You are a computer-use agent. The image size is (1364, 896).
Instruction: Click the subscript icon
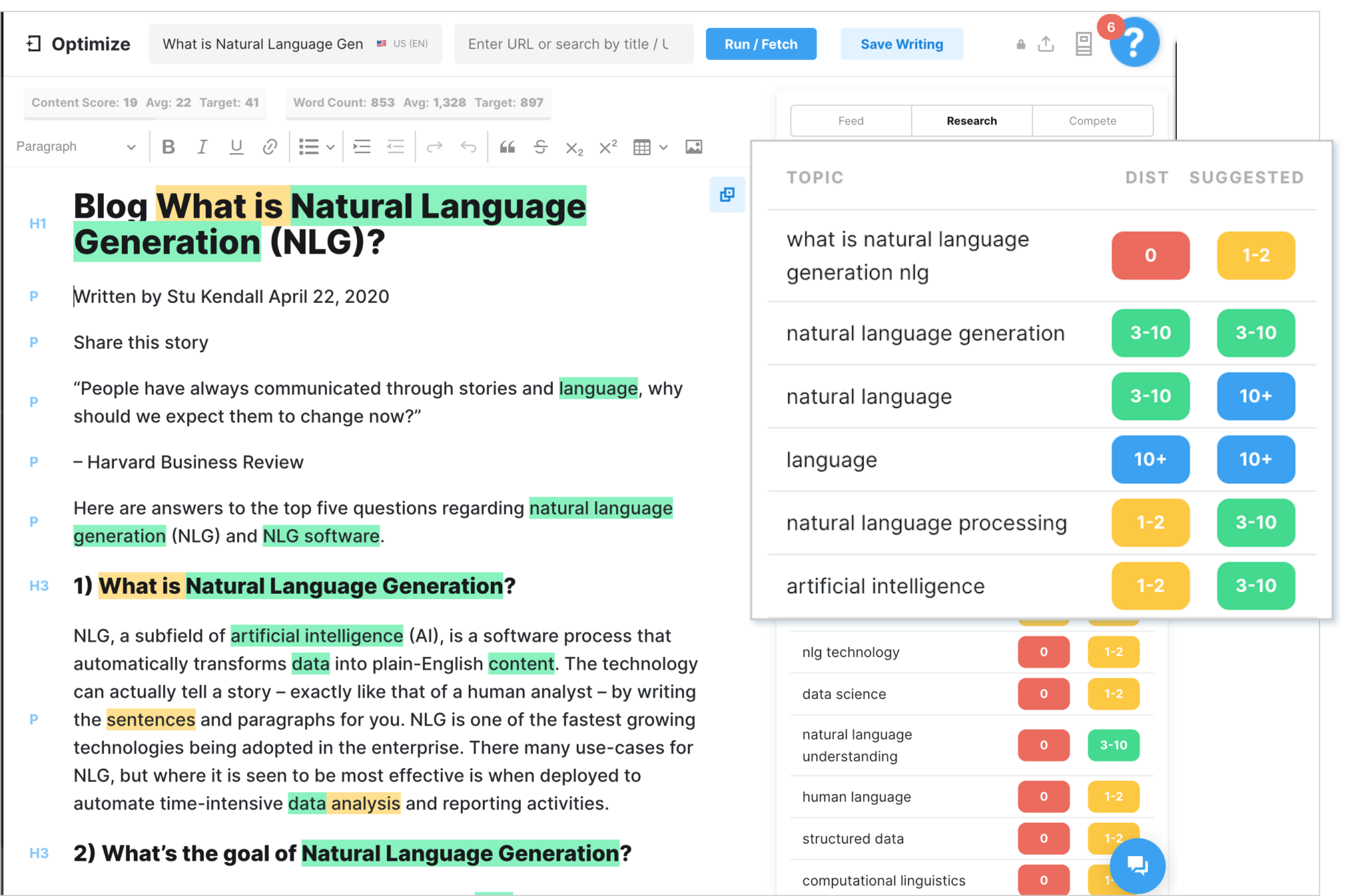point(574,148)
